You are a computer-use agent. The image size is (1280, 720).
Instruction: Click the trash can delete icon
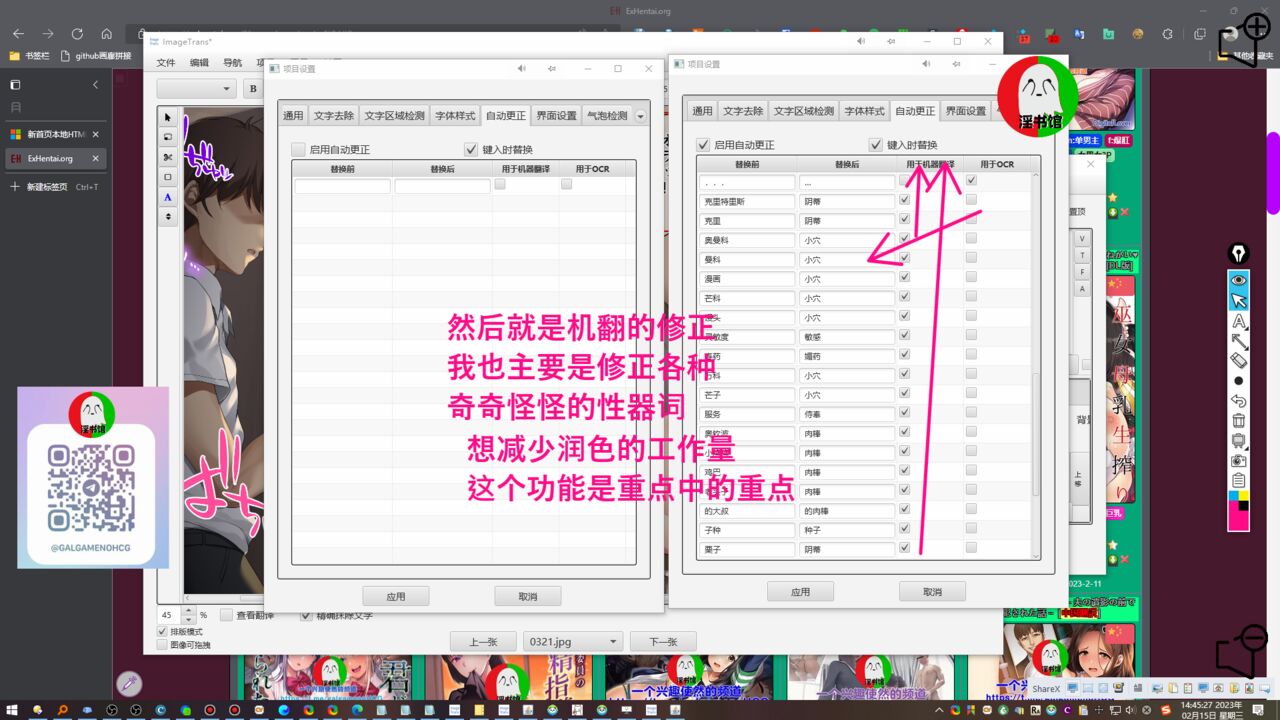click(1238, 420)
